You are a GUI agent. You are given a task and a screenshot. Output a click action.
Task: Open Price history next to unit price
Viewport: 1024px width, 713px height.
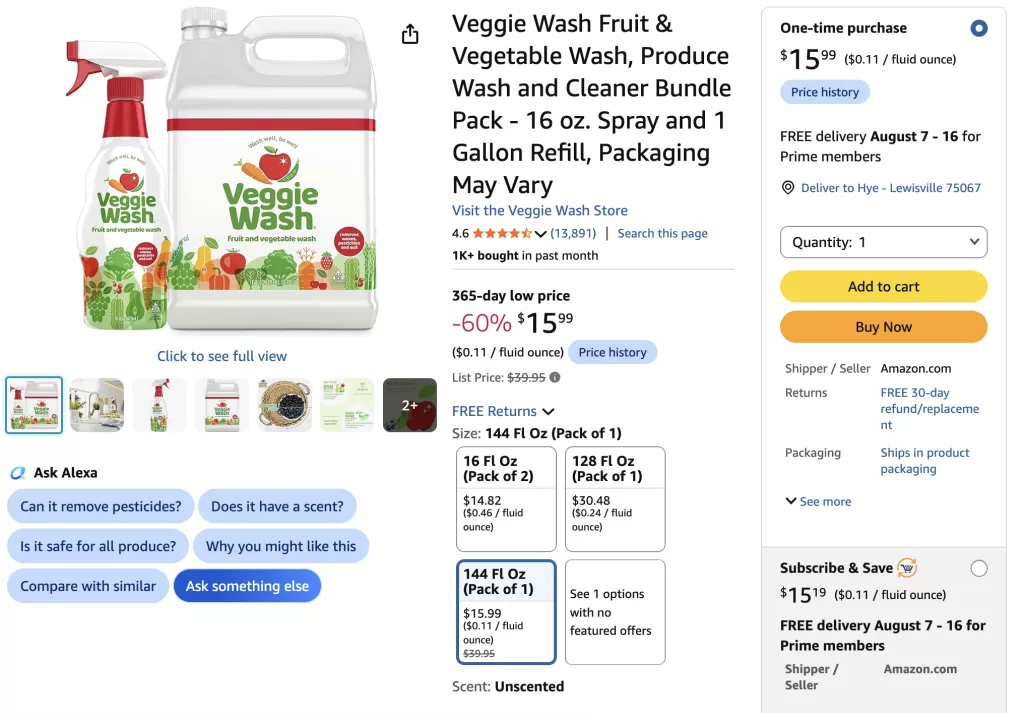612,353
